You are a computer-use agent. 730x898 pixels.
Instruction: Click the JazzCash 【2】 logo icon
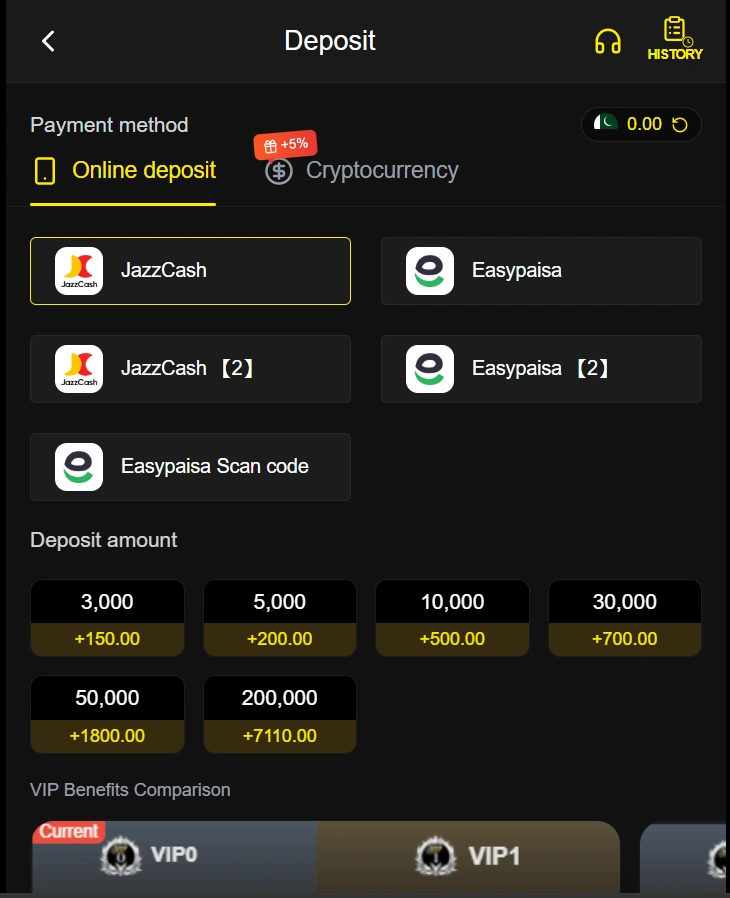point(79,369)
